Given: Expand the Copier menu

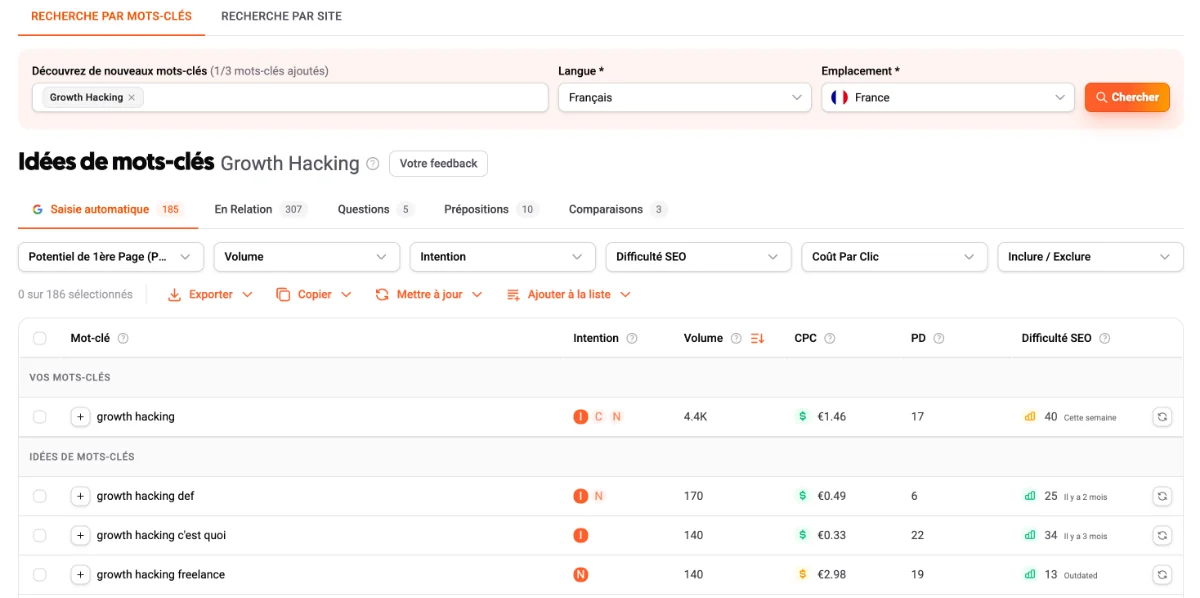Looking at the screenshot, I should pyautogui.click(x=314, y=295).
